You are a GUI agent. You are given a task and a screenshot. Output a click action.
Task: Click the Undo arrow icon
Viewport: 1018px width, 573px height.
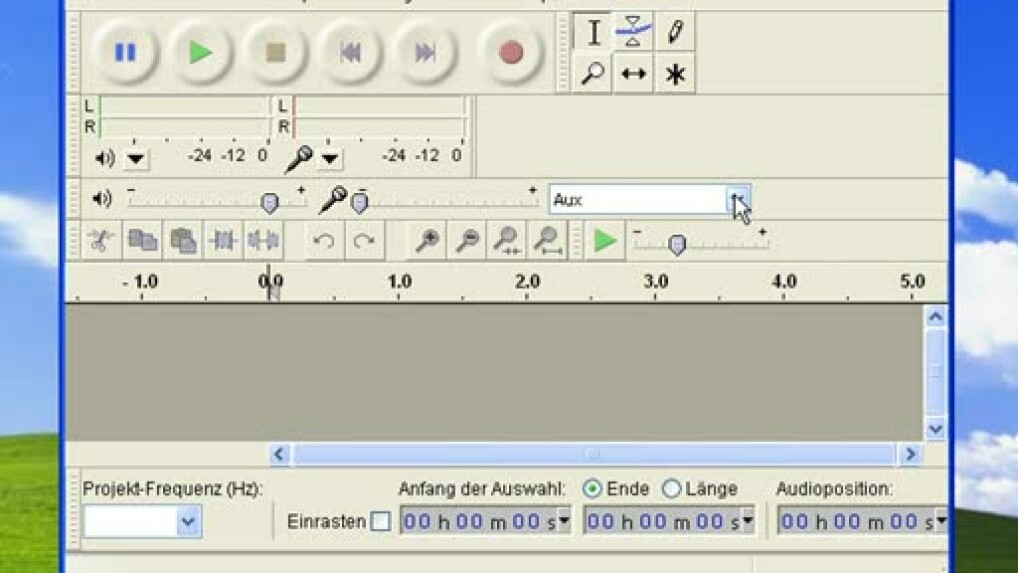(322, 240)
